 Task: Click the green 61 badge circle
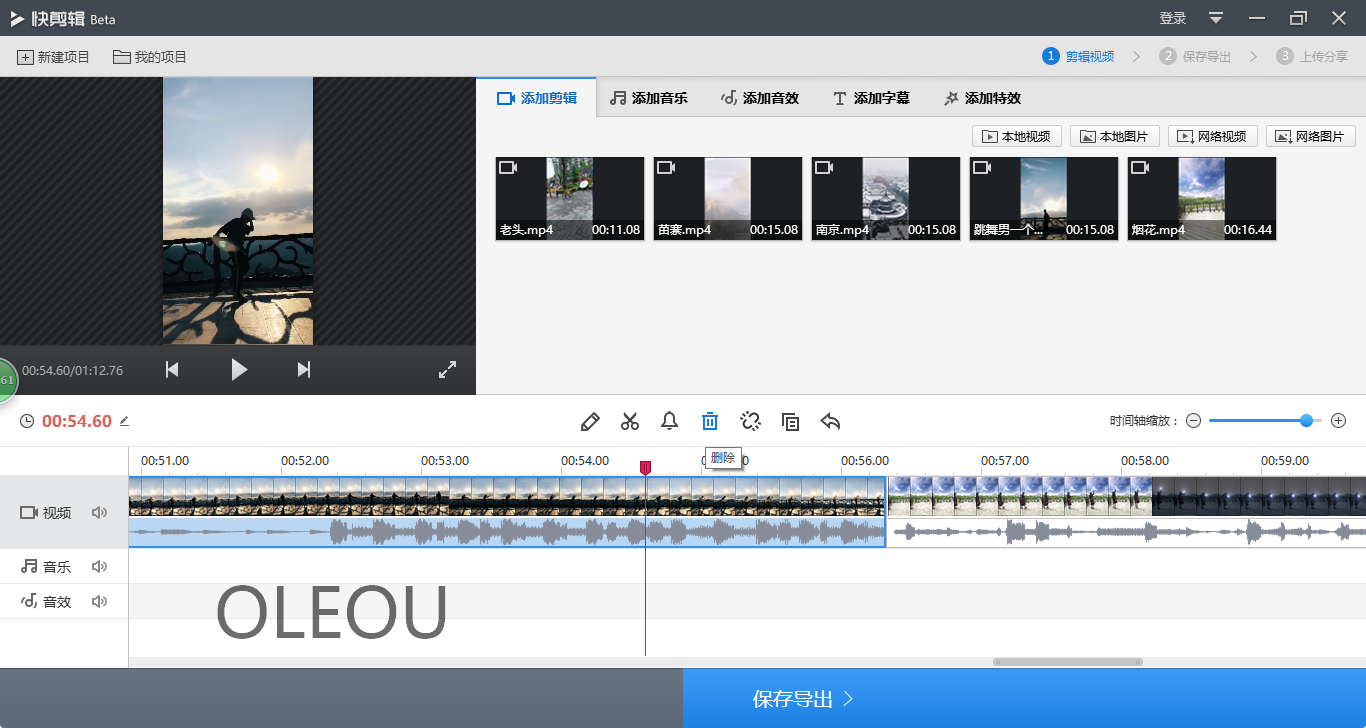6,381
